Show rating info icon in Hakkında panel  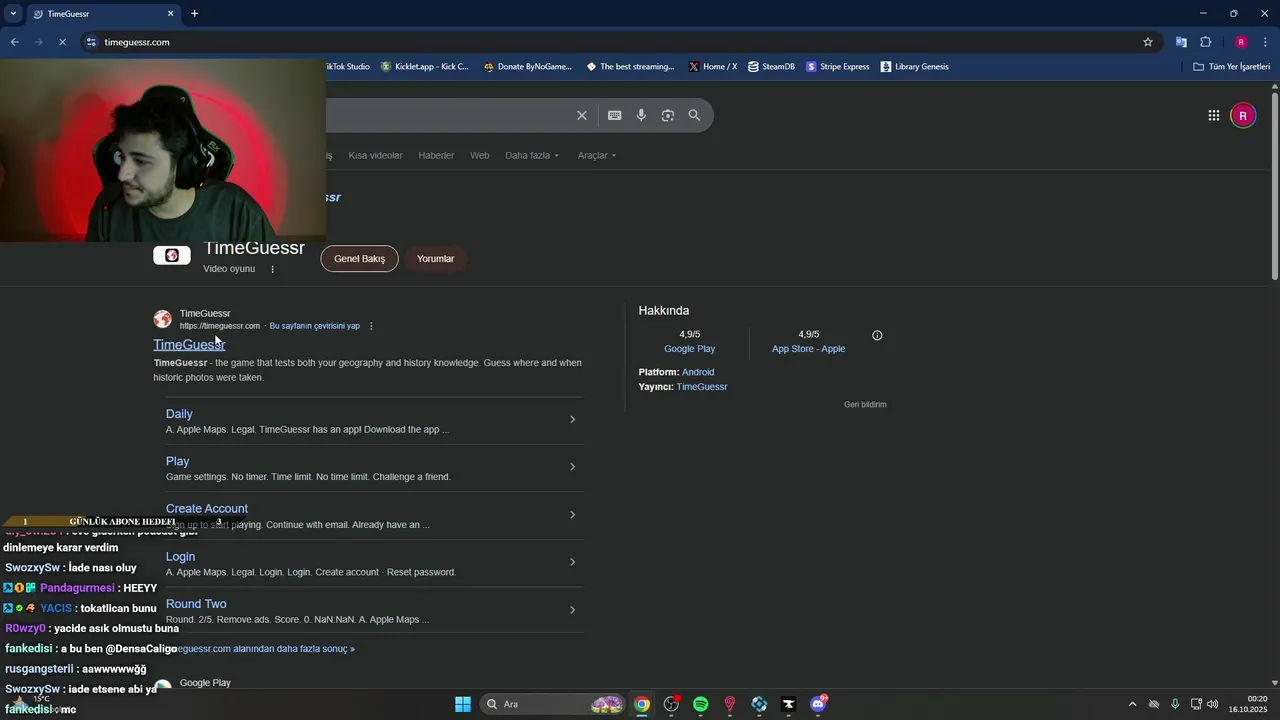tap(877, 335)
